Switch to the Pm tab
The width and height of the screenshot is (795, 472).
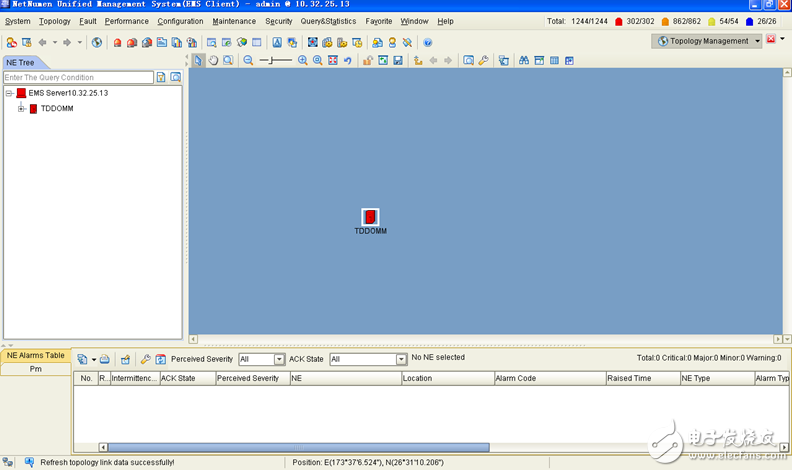(36, 369)
